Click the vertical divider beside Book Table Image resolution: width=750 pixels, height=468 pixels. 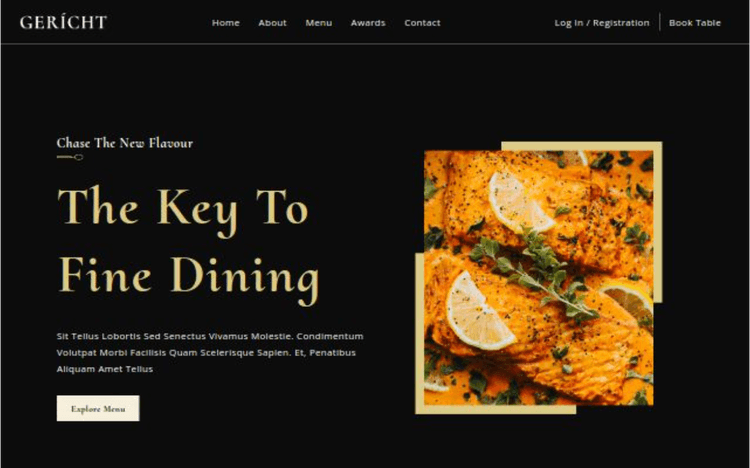[660, 22]
